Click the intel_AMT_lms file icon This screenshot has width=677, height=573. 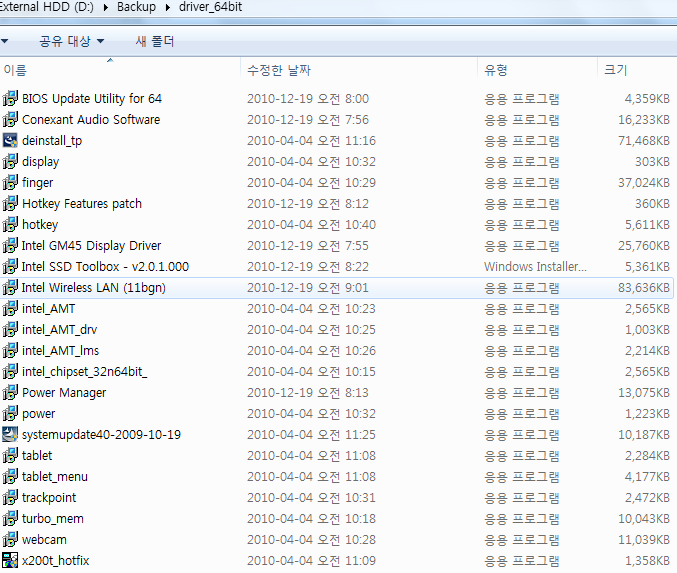(10, 351)
